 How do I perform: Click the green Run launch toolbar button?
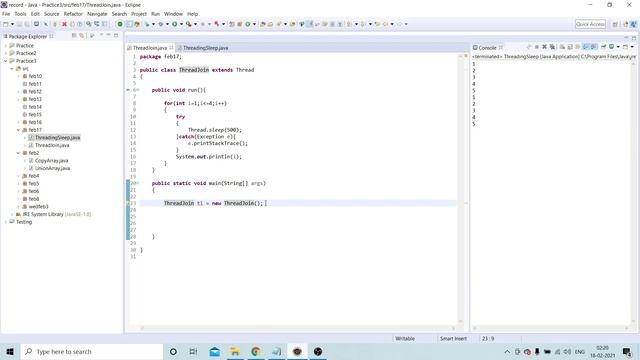(174, 24)
